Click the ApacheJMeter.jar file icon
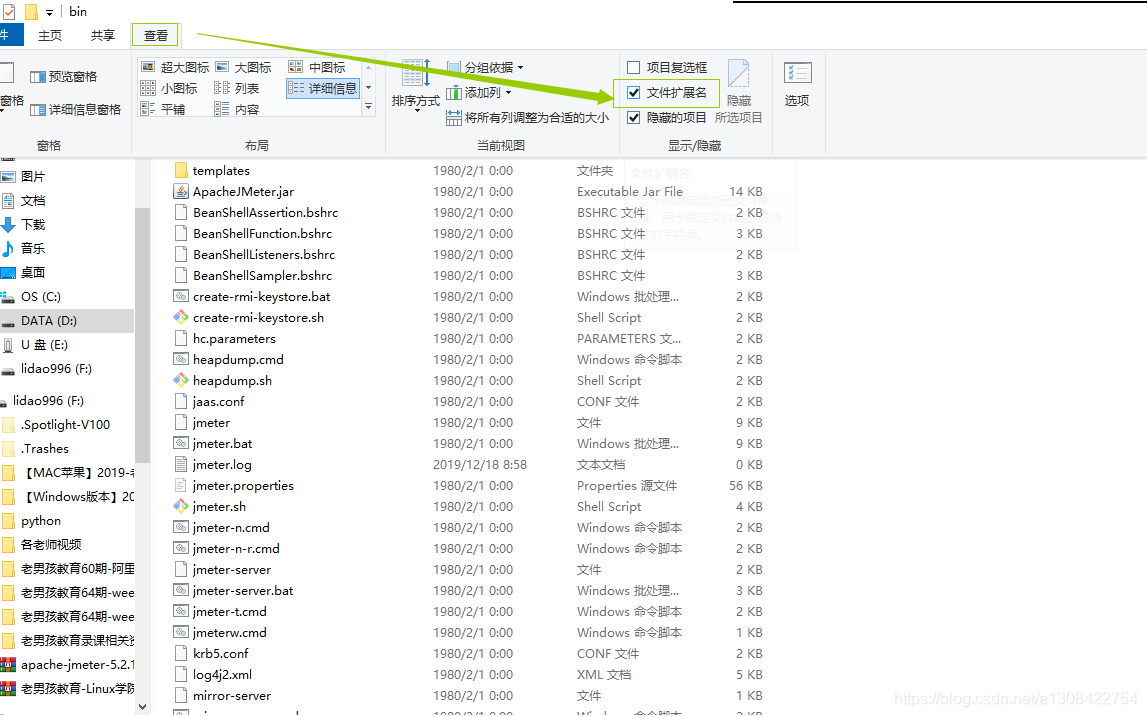Screen dimensions: 1147x717 point(181,192)
